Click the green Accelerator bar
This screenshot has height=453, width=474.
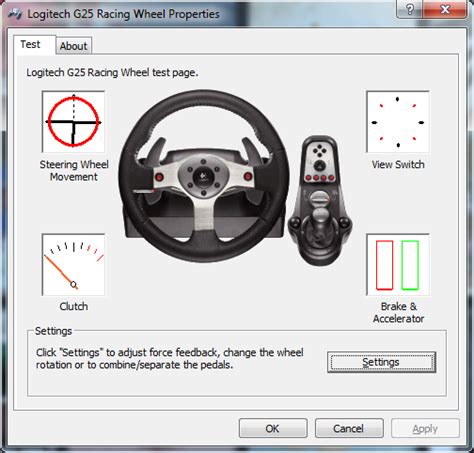tap(410, 265)
